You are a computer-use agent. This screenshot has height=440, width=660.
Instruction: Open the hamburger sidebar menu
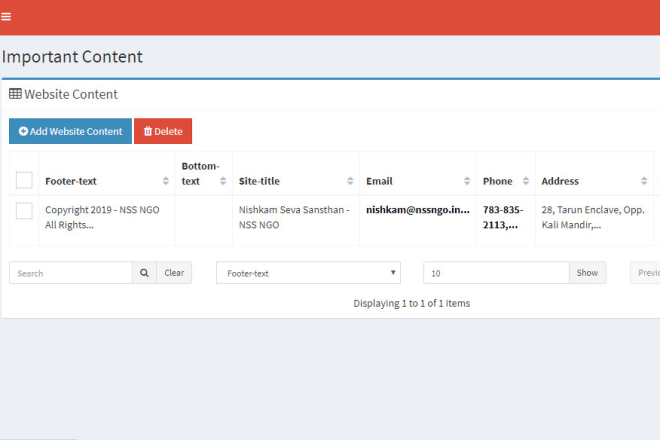(x=6, y=16)
